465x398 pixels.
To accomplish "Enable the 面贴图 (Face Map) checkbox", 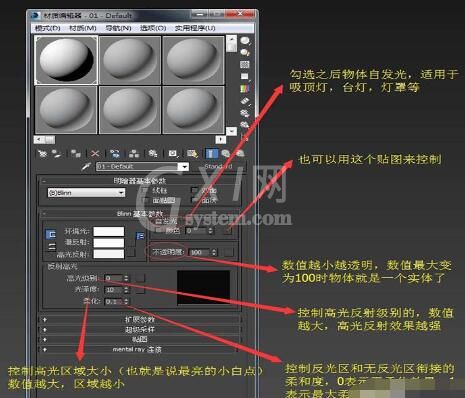I will coord(145,200).
